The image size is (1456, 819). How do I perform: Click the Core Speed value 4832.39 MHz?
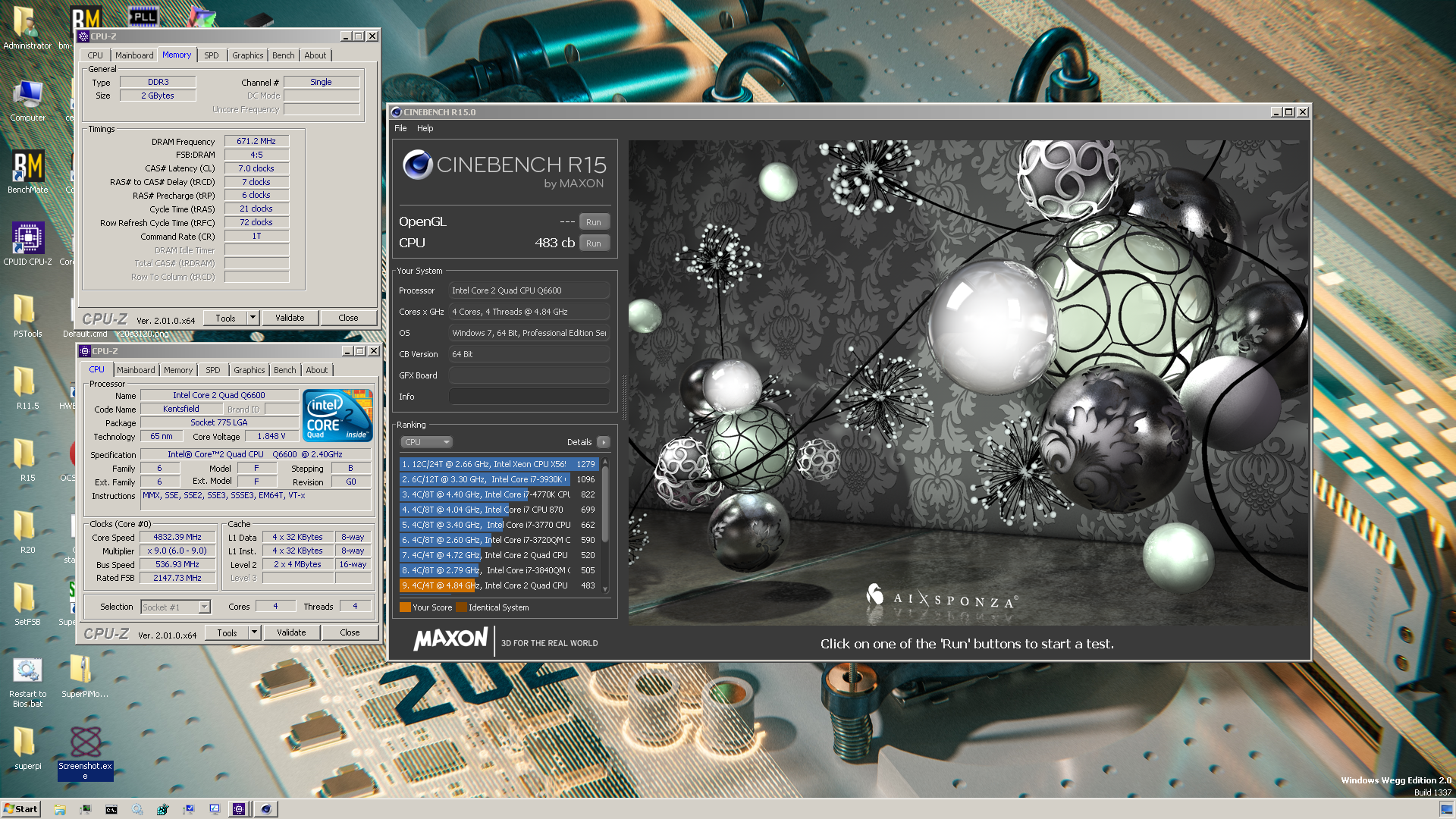(x=177, y=537)
